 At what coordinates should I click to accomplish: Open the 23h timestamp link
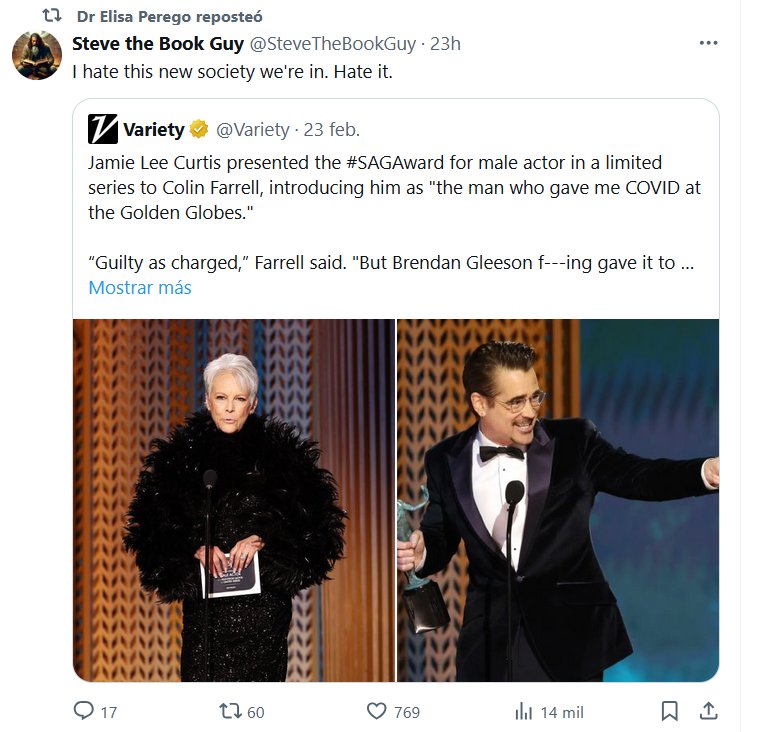[x=445, y=44]
